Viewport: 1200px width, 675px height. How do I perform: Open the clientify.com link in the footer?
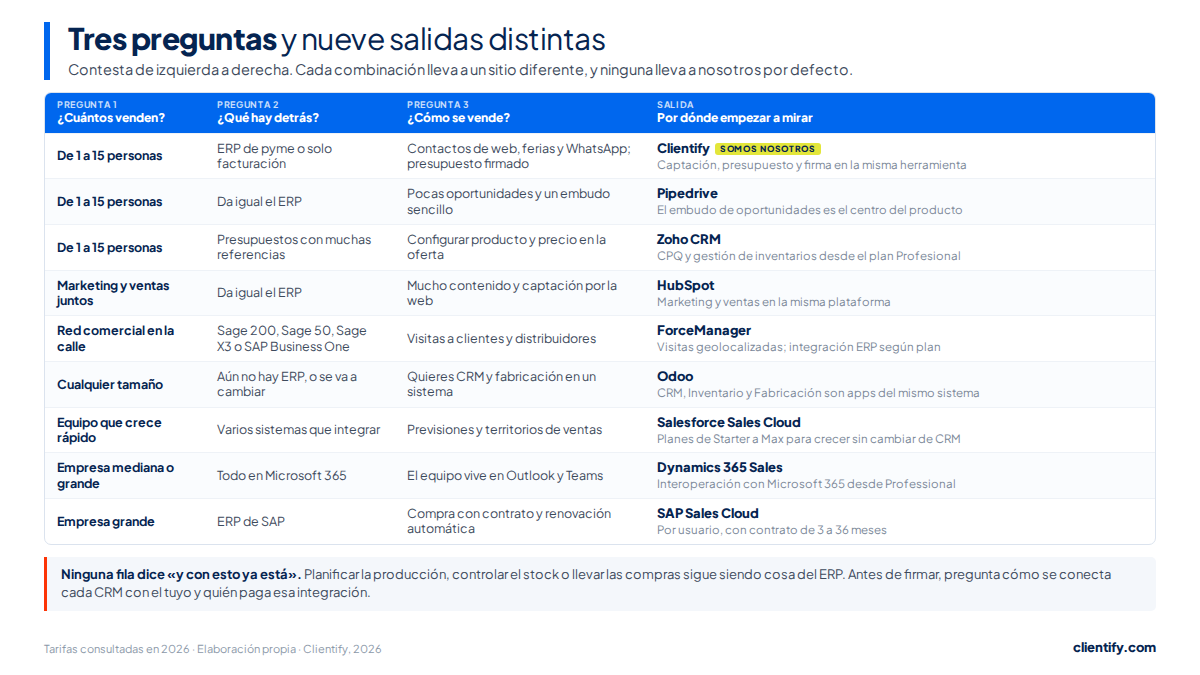tap(1114, 648)
